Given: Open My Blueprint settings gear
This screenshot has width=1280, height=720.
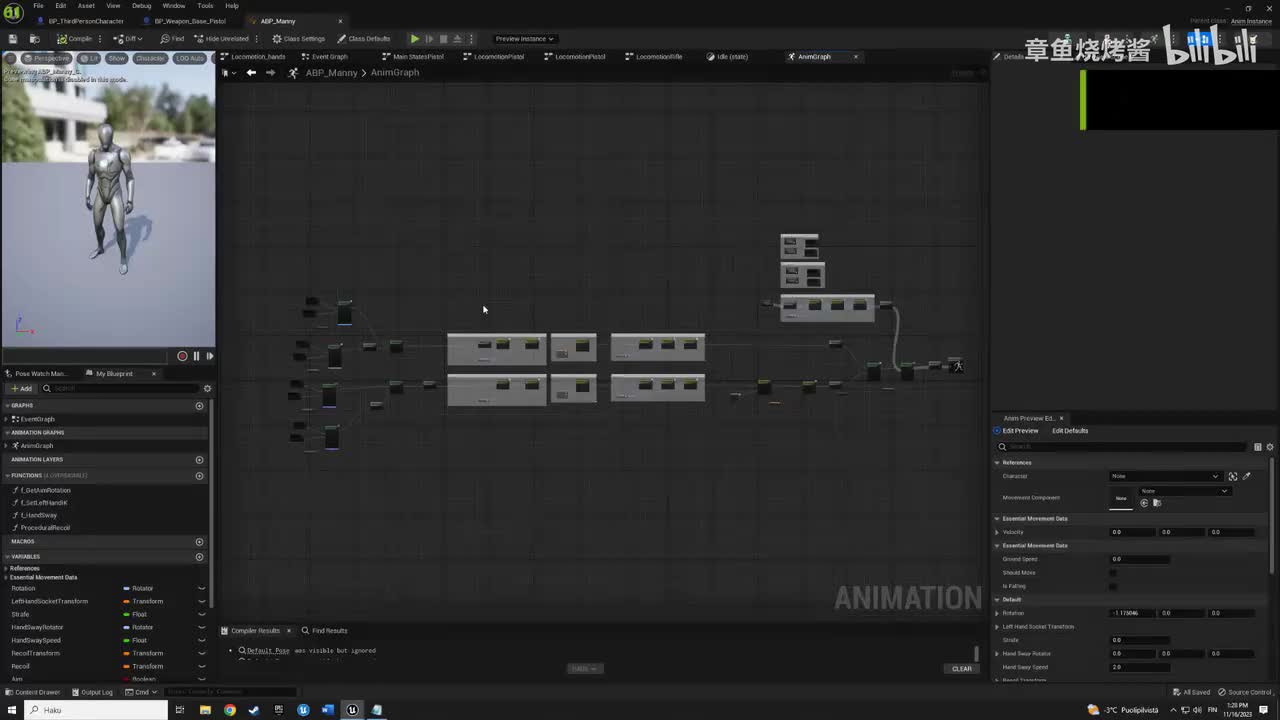Looking at the screenshot, I should pyautogui.click(x=207, y=388).
